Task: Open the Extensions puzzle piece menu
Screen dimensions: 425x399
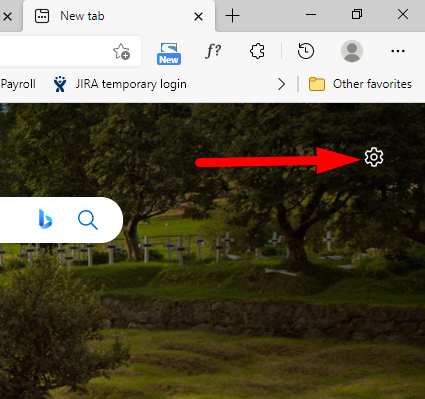Action: coord(257,51)
